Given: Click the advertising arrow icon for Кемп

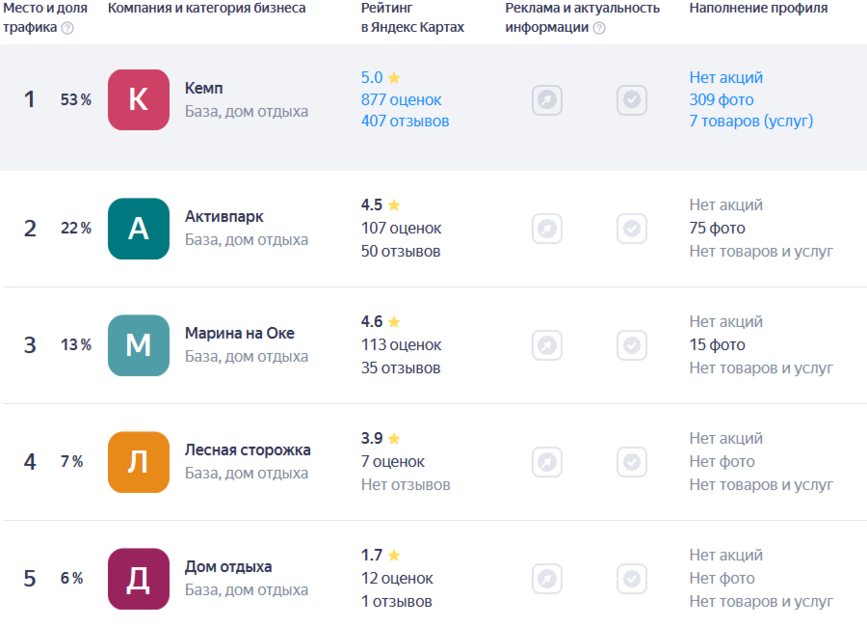Looking at the screenshot, I should (547, 100).
